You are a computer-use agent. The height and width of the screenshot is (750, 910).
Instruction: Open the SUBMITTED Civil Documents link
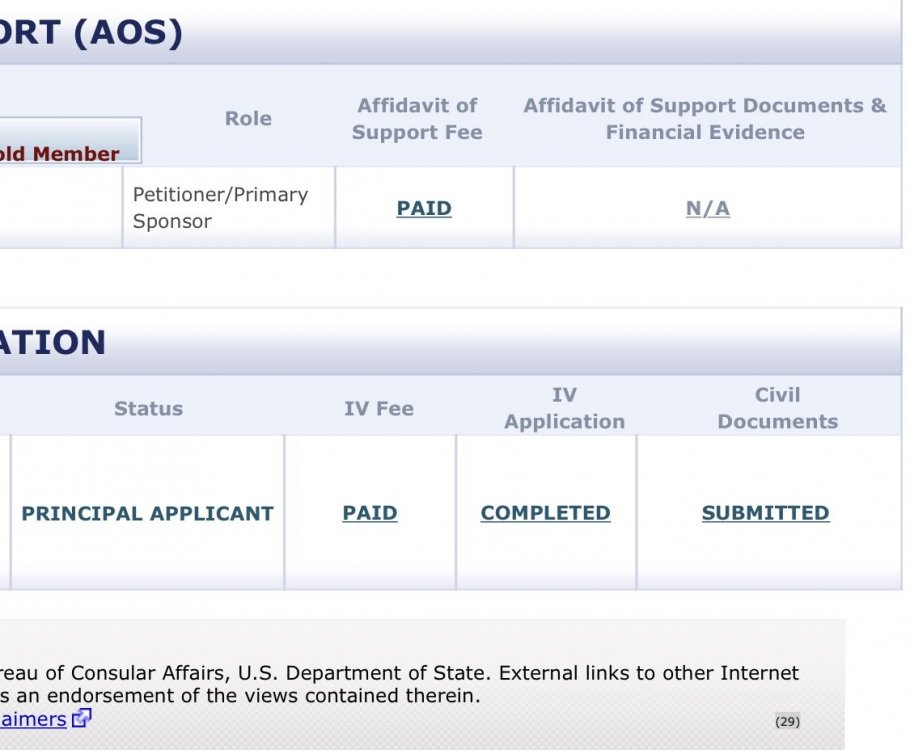(765, 513)
